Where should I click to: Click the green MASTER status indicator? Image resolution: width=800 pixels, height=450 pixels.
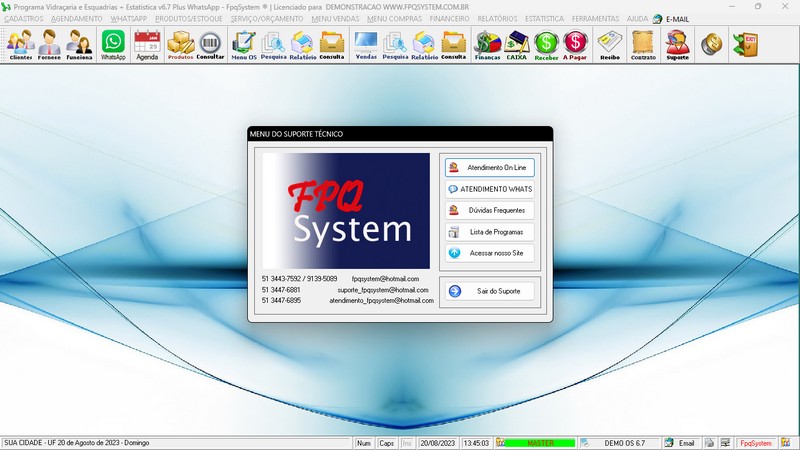(x=539, y=443)
